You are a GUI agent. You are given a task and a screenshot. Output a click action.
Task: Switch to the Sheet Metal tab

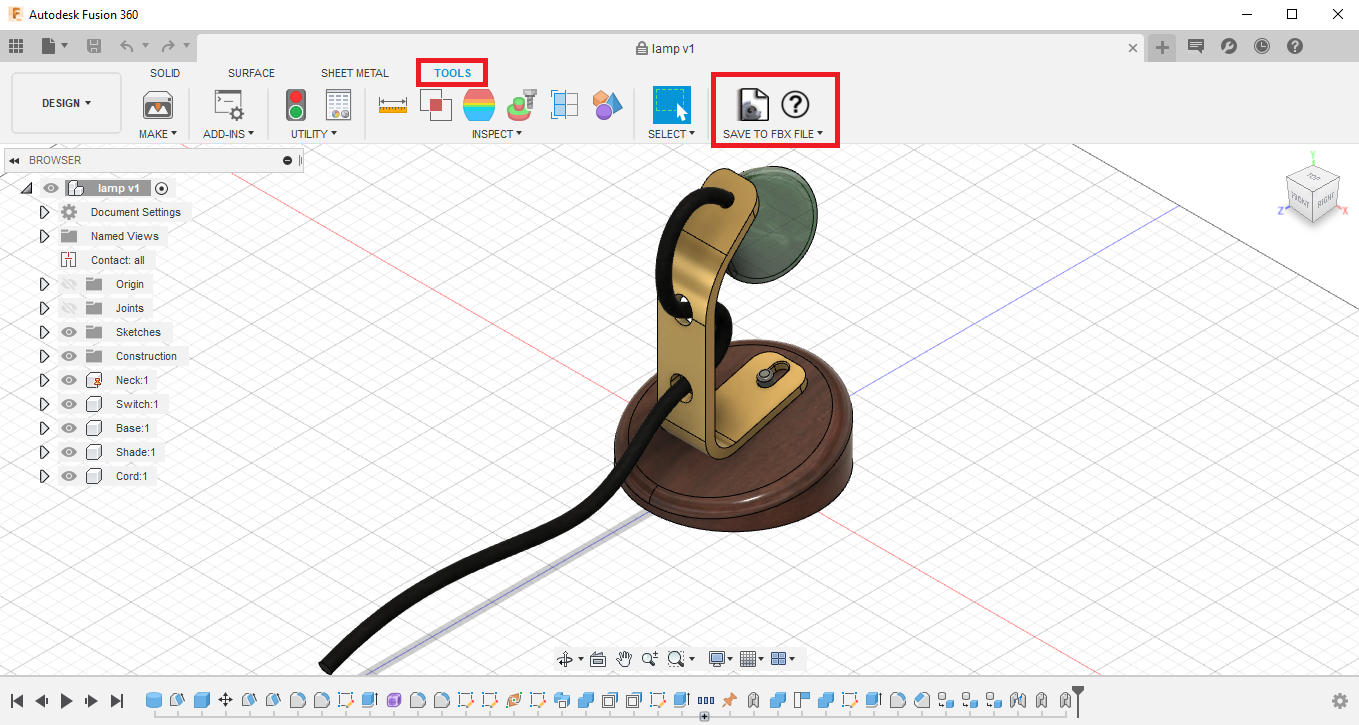[x=354, y=73]
